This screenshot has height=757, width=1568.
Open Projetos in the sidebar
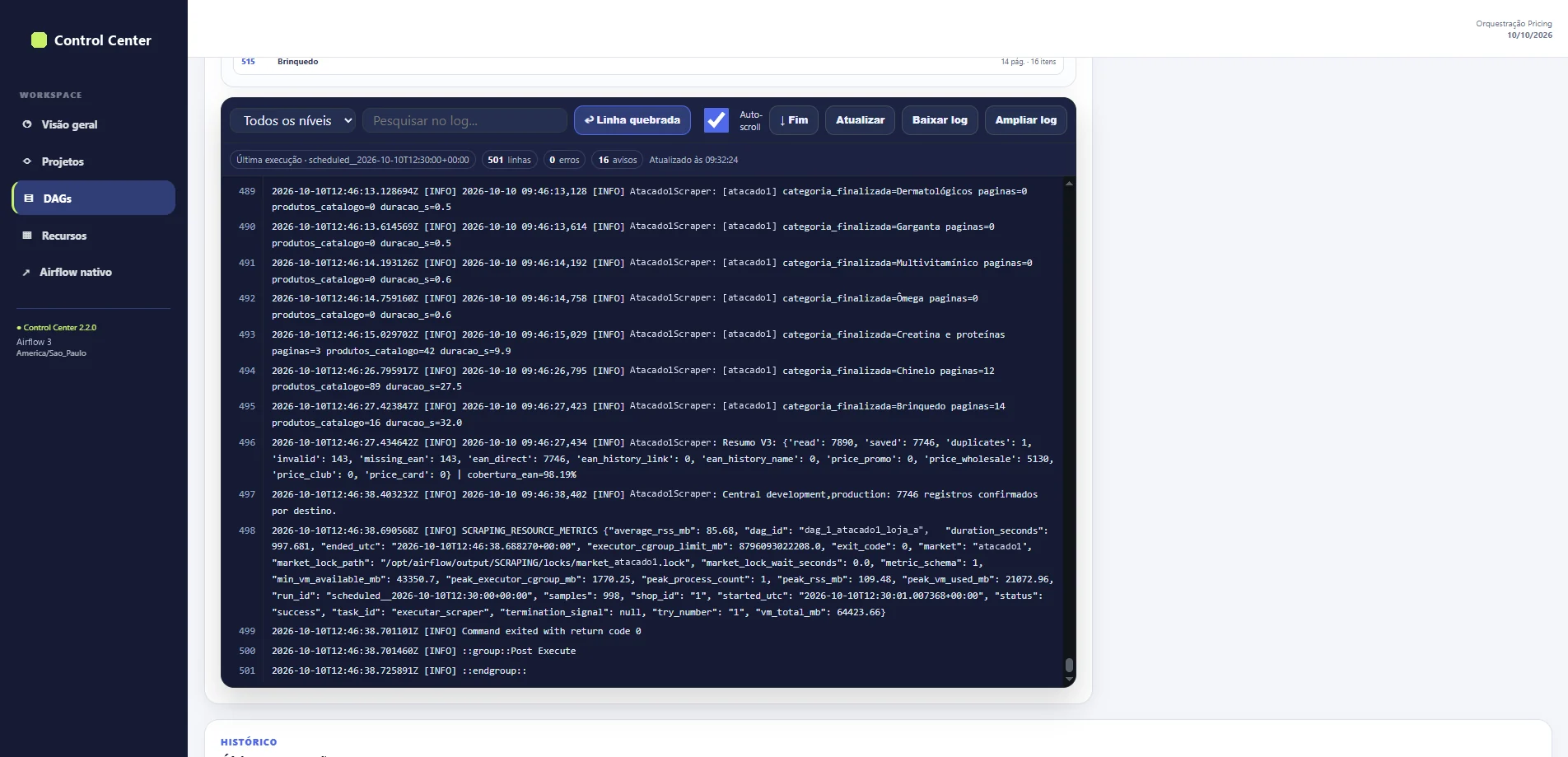[94, 161]
